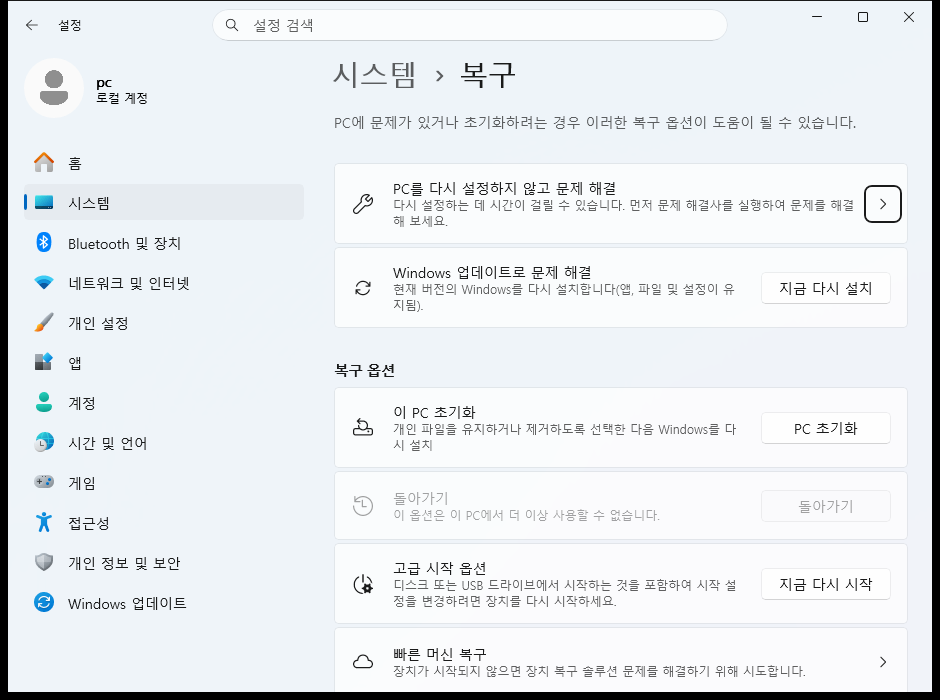
Task: Expand PC를 다시 설정하지 않고 문제 해결 chevron
Action: [x=882, y=204]
